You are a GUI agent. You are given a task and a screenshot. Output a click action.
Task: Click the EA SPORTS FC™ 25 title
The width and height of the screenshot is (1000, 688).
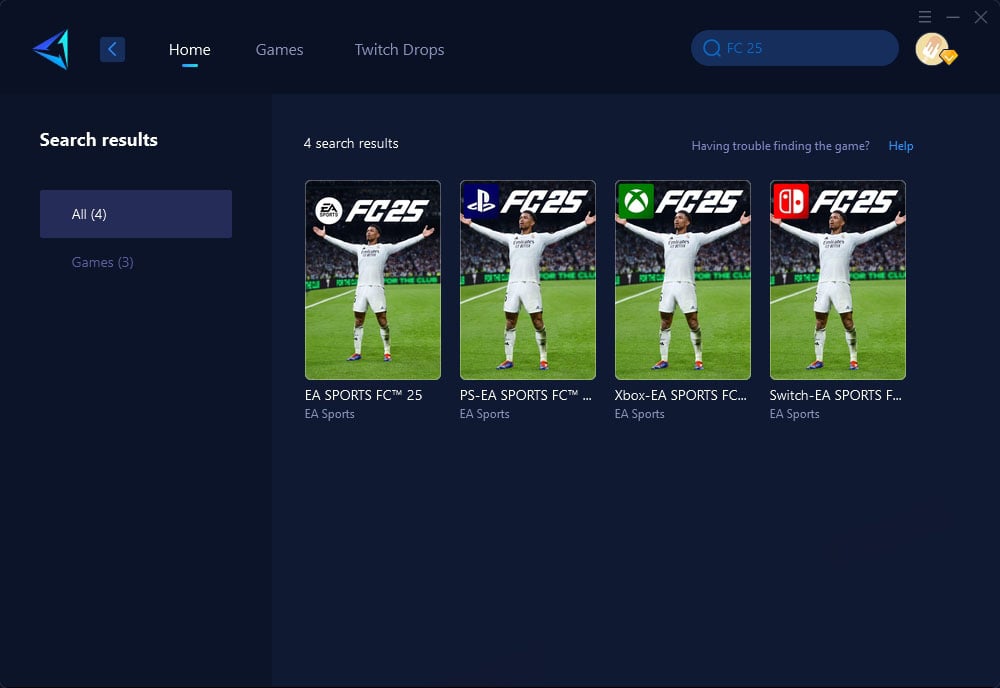click(364, 395)
